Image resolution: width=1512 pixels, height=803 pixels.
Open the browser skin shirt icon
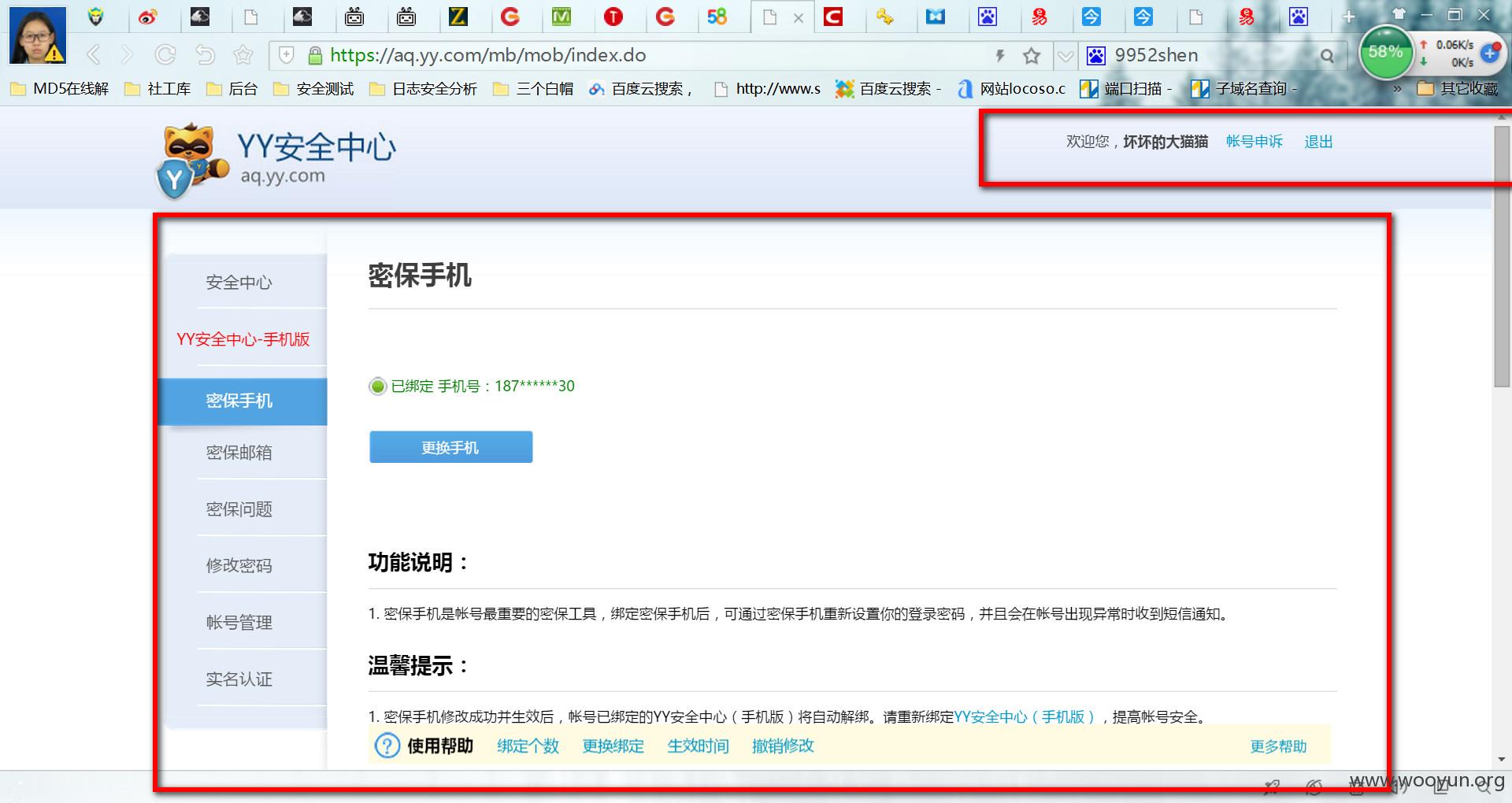pyautogui.click(x=1399, y=14)
